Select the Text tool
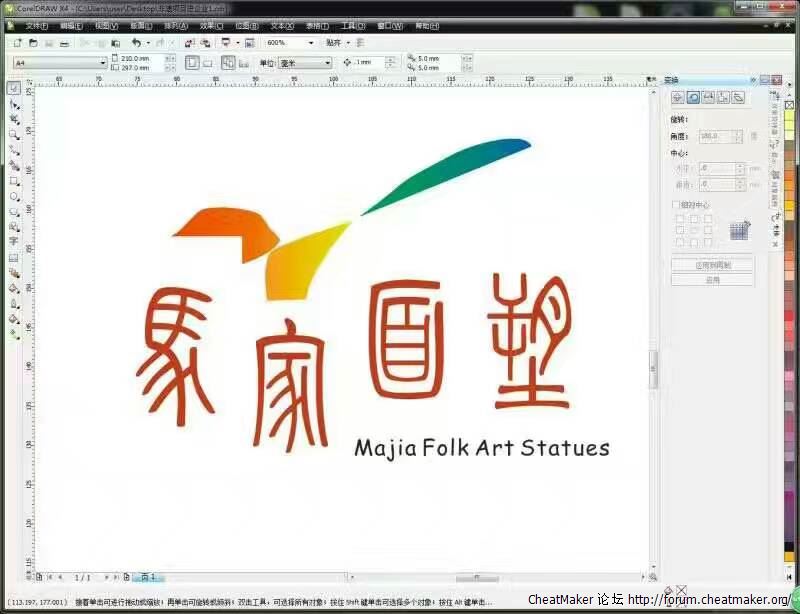800x614 pixels. click(x=14, y=241)
